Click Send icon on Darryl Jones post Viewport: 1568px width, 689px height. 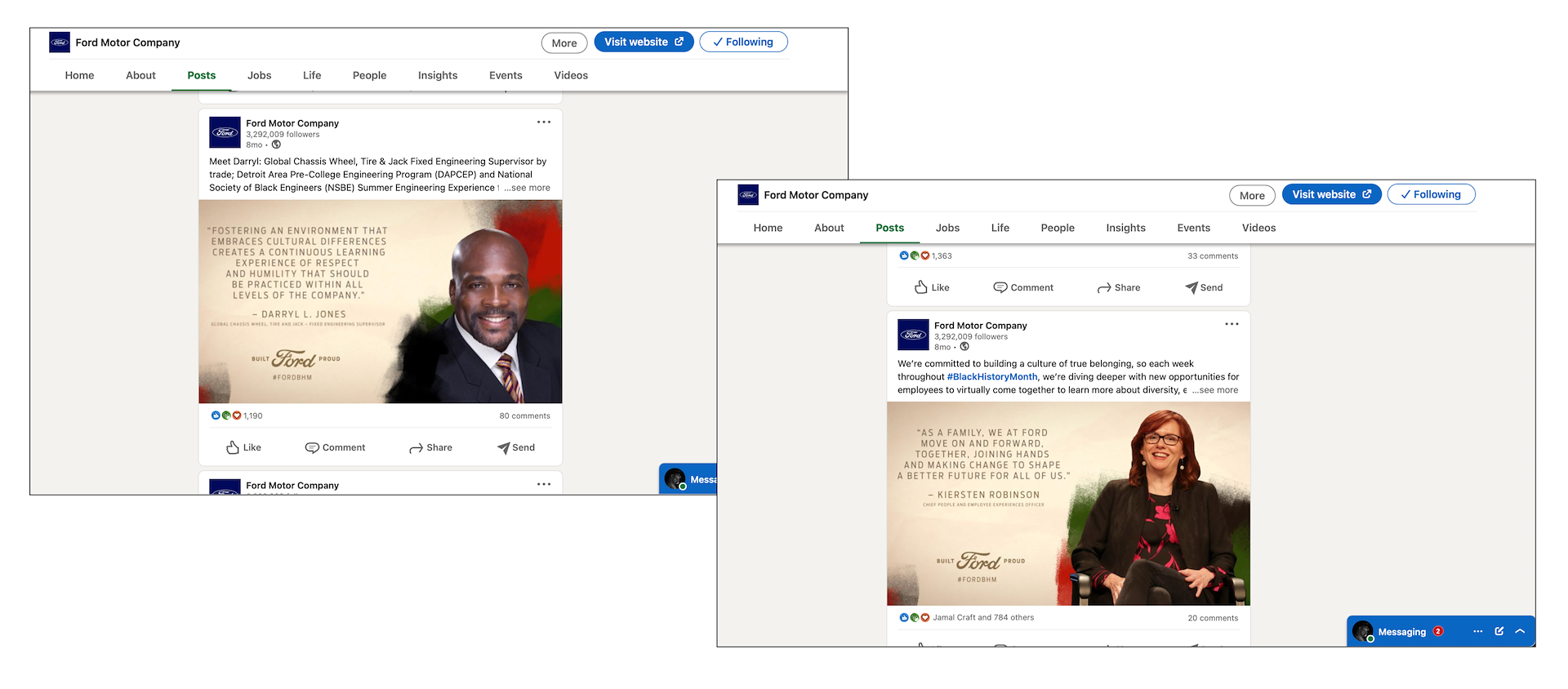coord(503,447)
